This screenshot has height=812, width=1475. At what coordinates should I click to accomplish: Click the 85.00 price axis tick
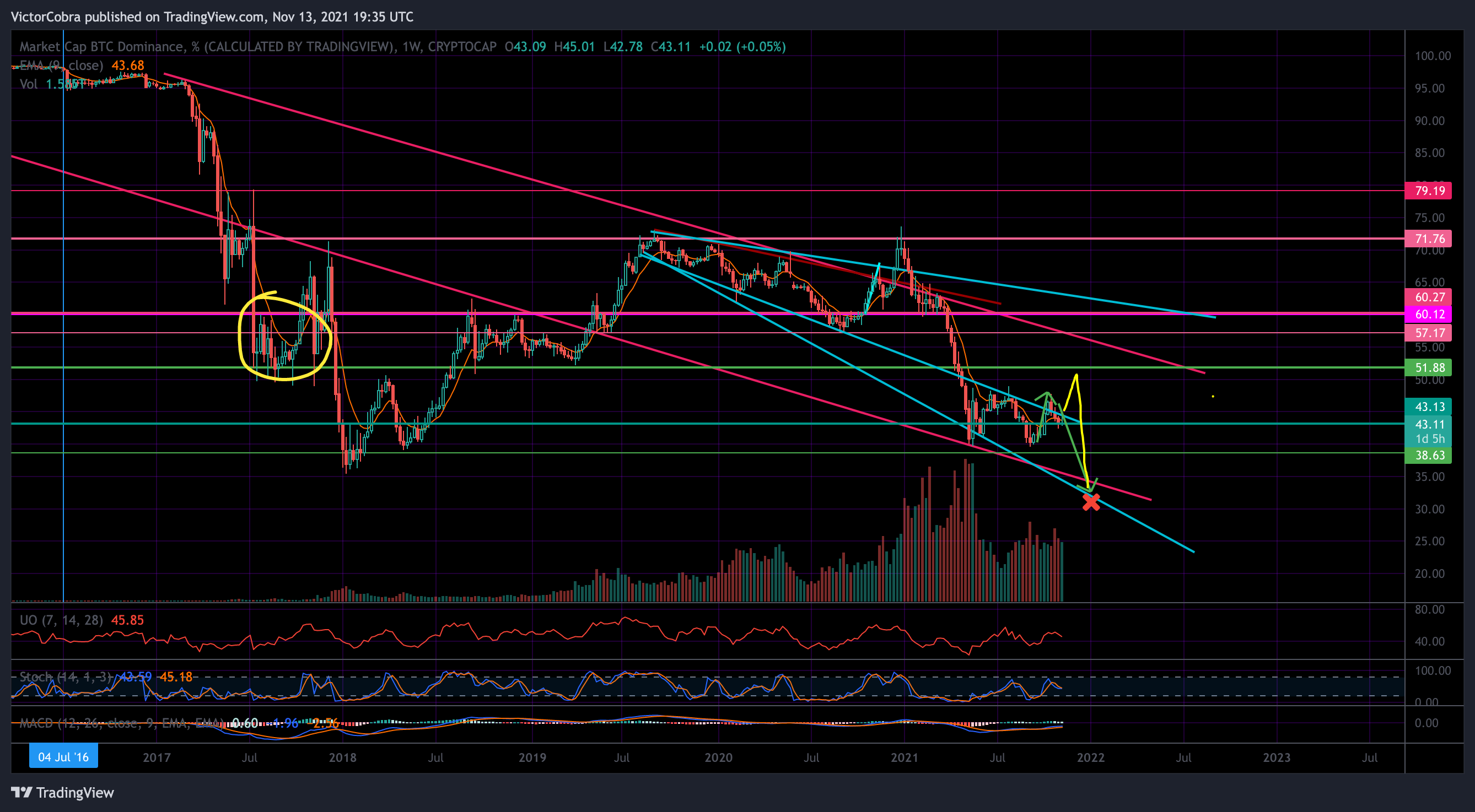tap(1430, 153)
